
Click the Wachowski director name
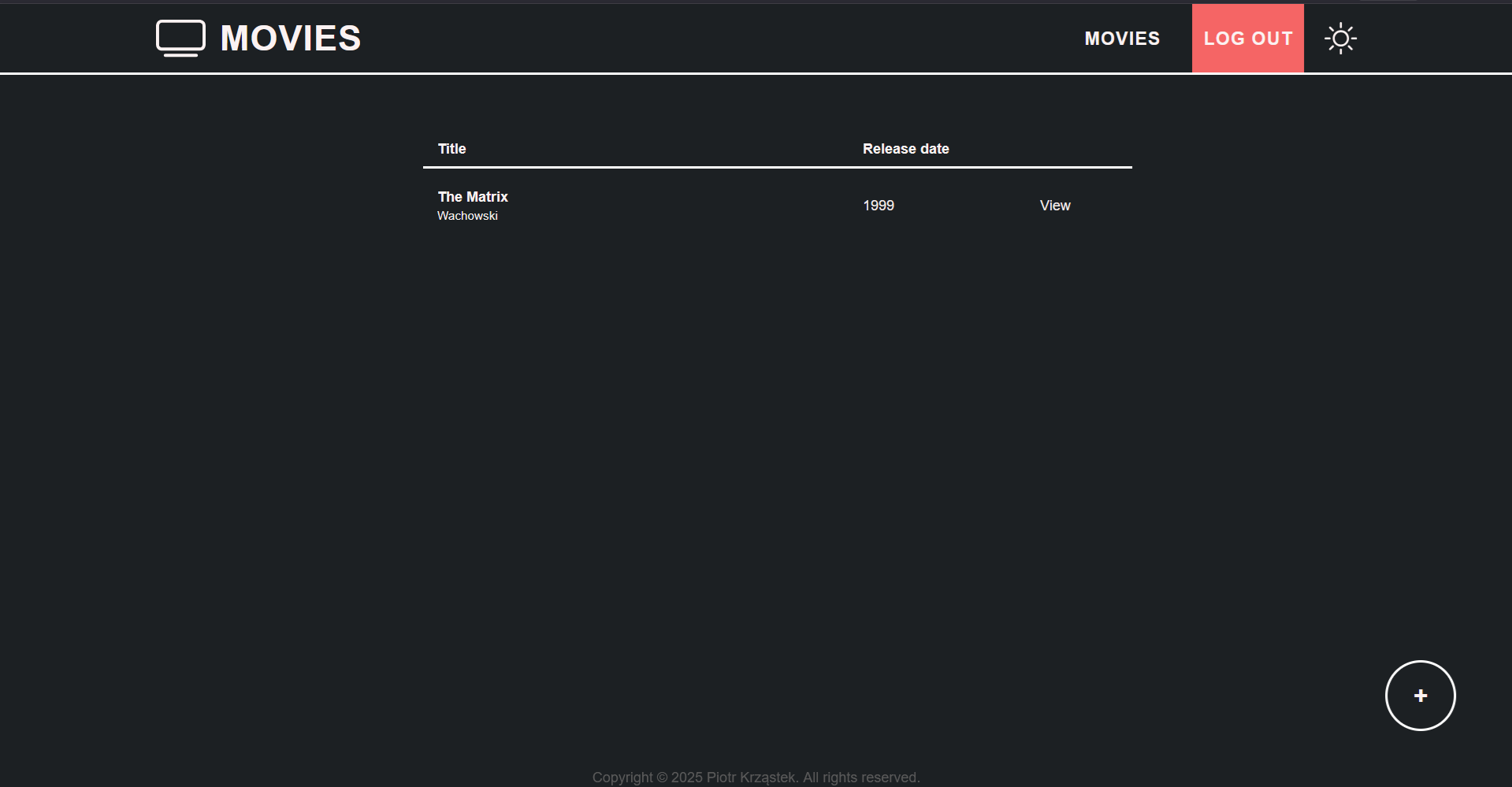[467, 216]
